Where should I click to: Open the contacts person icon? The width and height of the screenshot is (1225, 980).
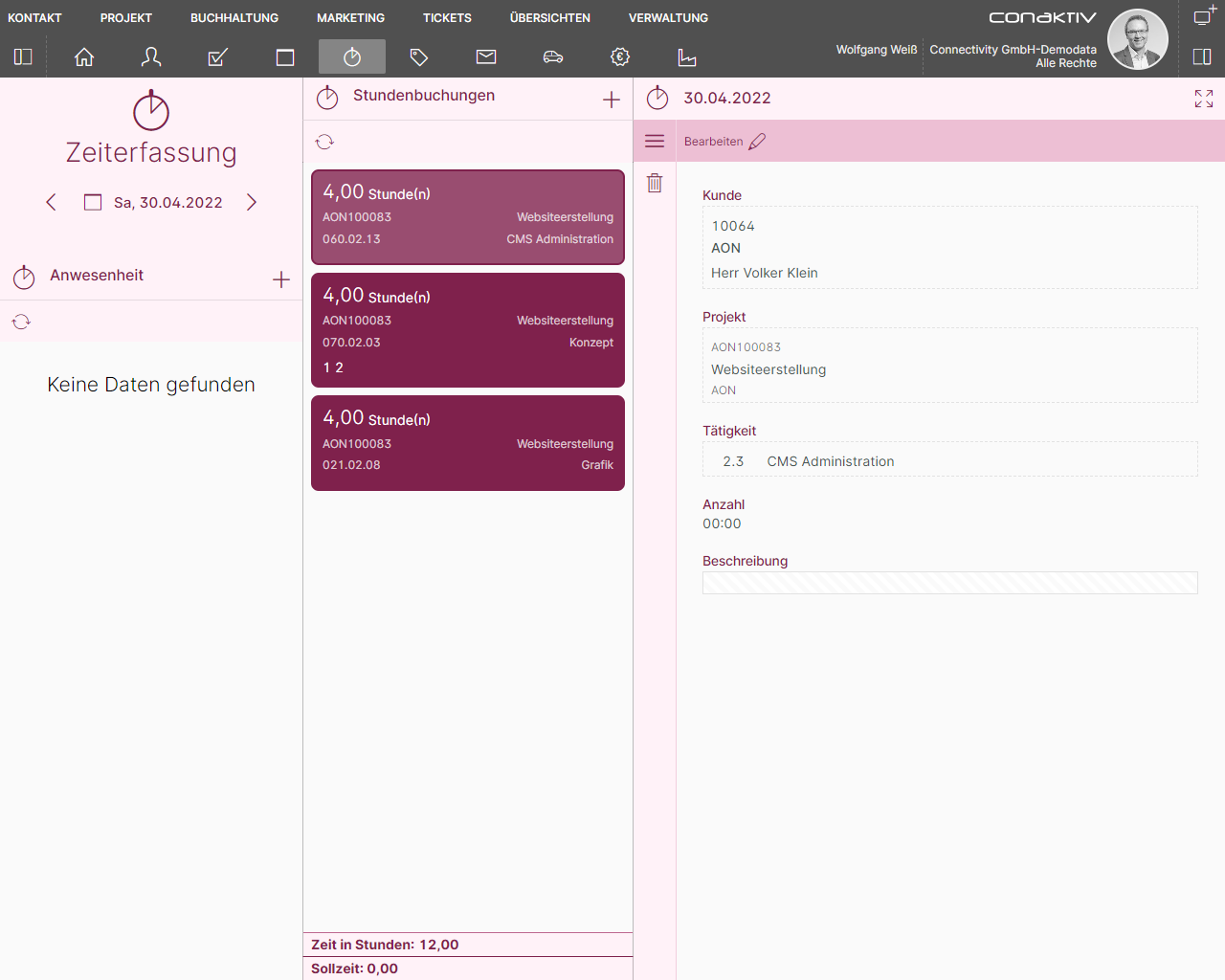(151, 57)
